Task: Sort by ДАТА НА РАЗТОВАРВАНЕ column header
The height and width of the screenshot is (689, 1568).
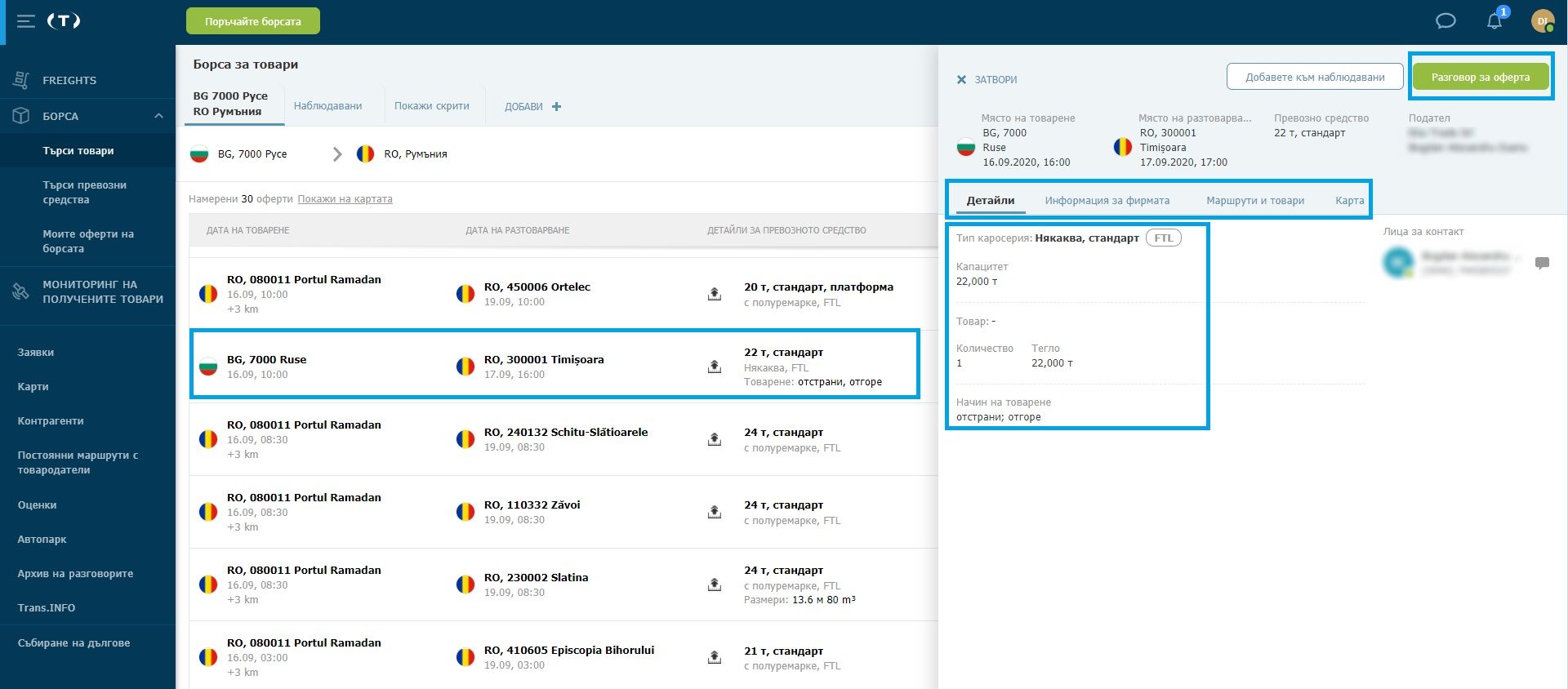Action: (x=518, y=231)
